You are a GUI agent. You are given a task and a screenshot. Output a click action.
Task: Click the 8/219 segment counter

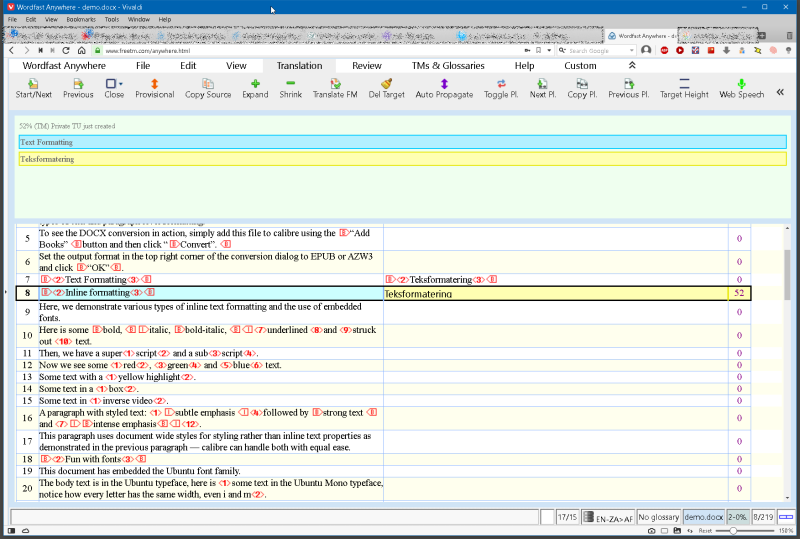pyautogui.click(x=763, y=517)
